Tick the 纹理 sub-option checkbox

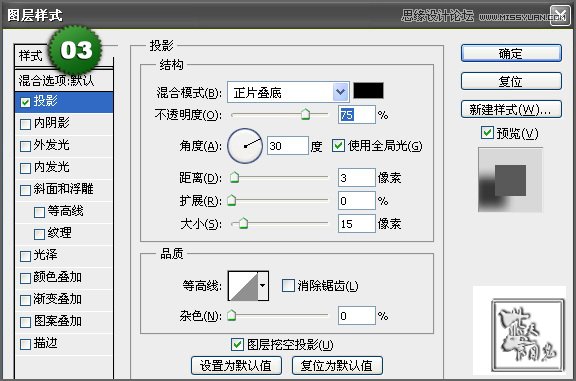click(39, 234)
